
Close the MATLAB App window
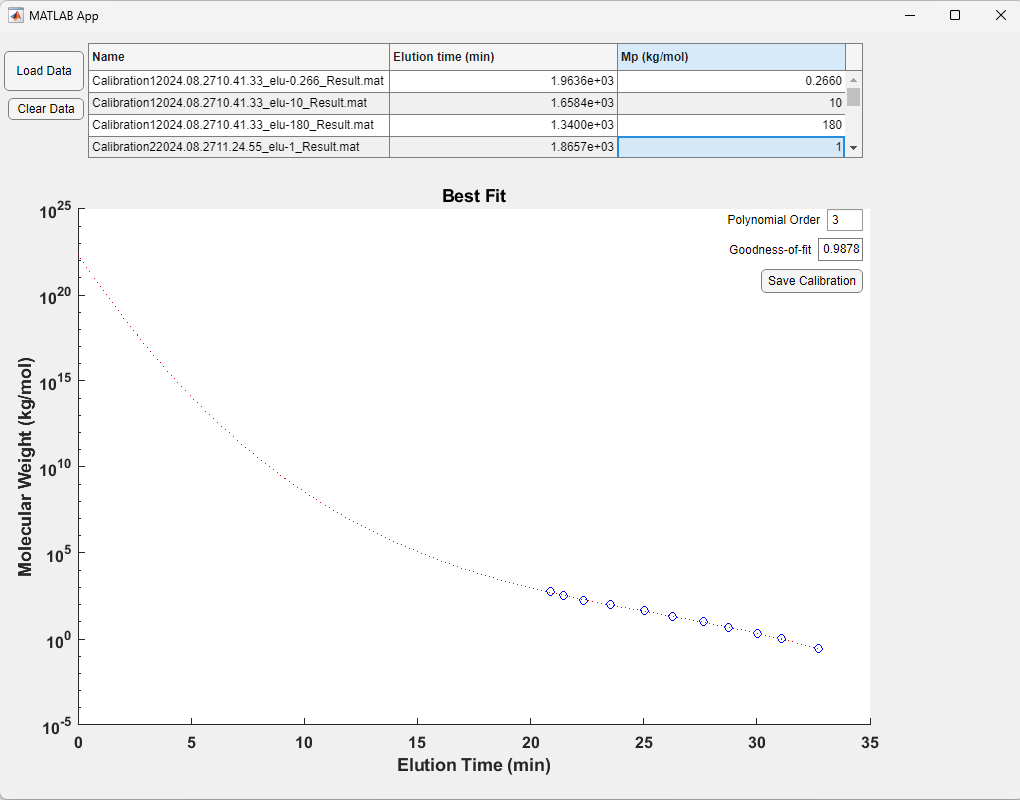pos(1000,15)
